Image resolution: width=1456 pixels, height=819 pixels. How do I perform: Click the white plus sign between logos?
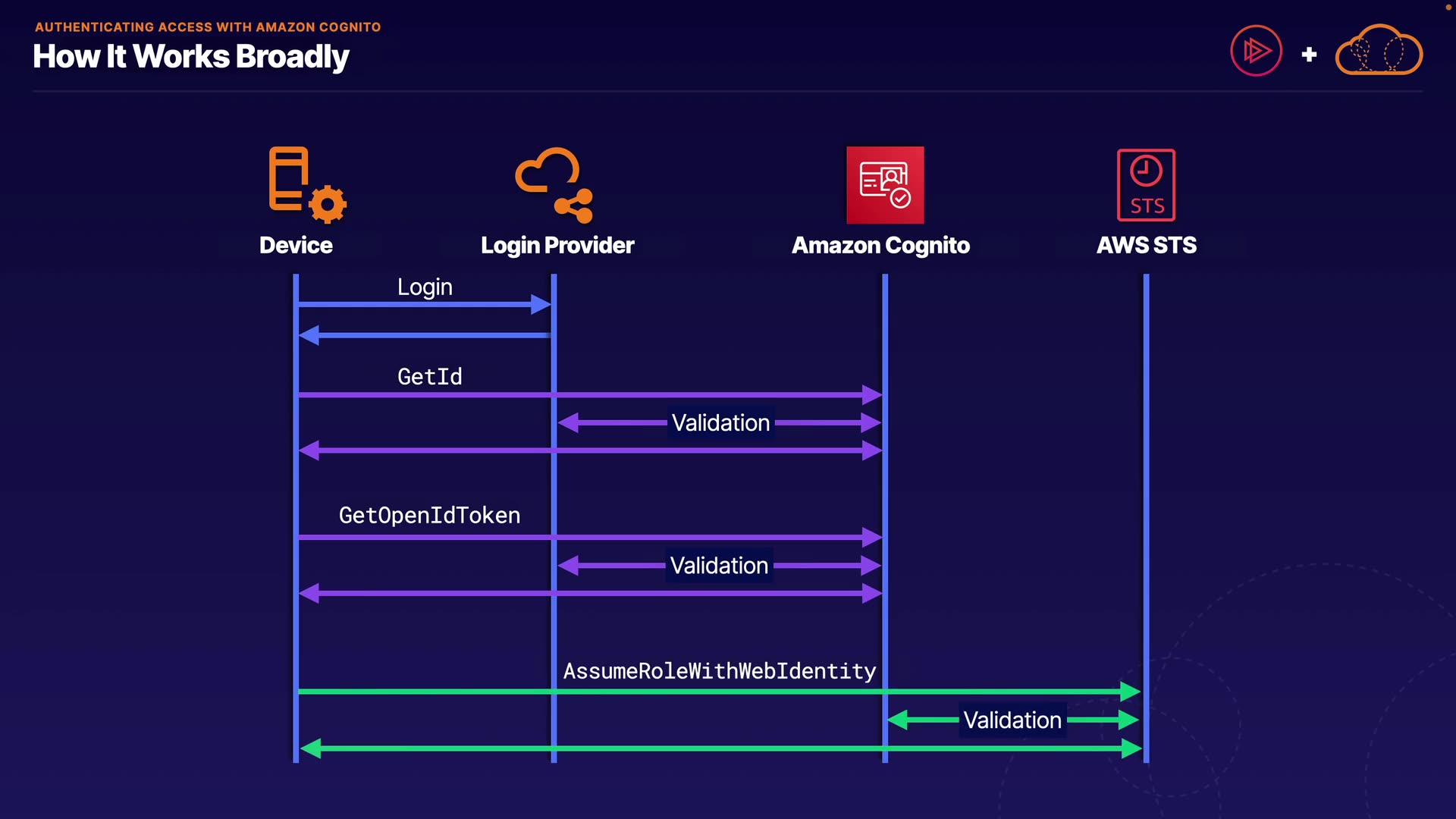coord(1309,55)
